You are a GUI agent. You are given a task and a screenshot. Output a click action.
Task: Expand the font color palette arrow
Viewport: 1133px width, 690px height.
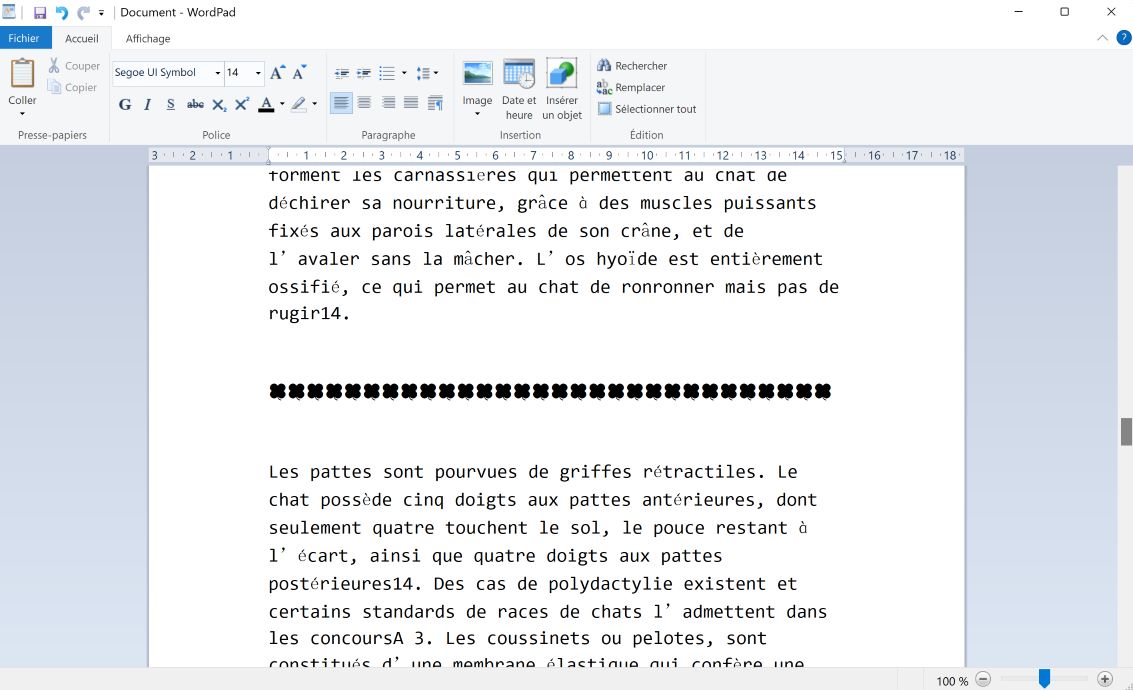pyautogui.click(x=282, y=104)
